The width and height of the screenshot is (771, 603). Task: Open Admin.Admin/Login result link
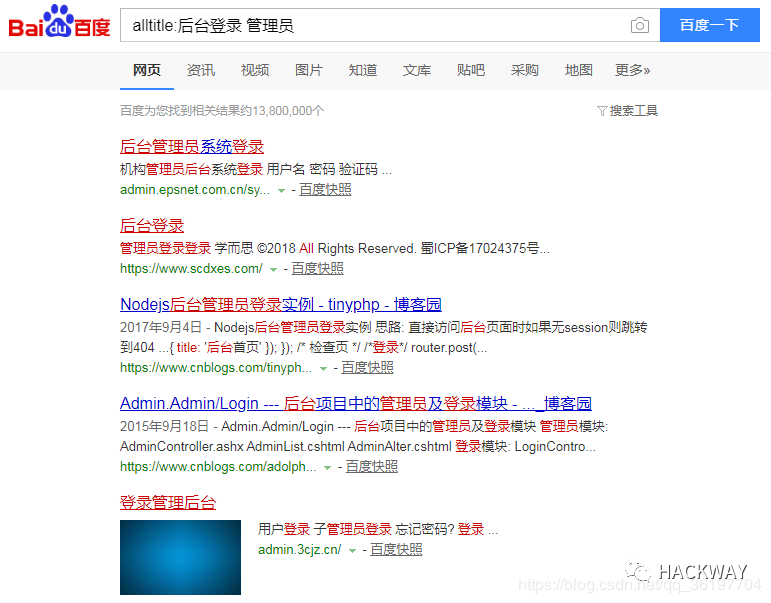(x=356, y=403)
